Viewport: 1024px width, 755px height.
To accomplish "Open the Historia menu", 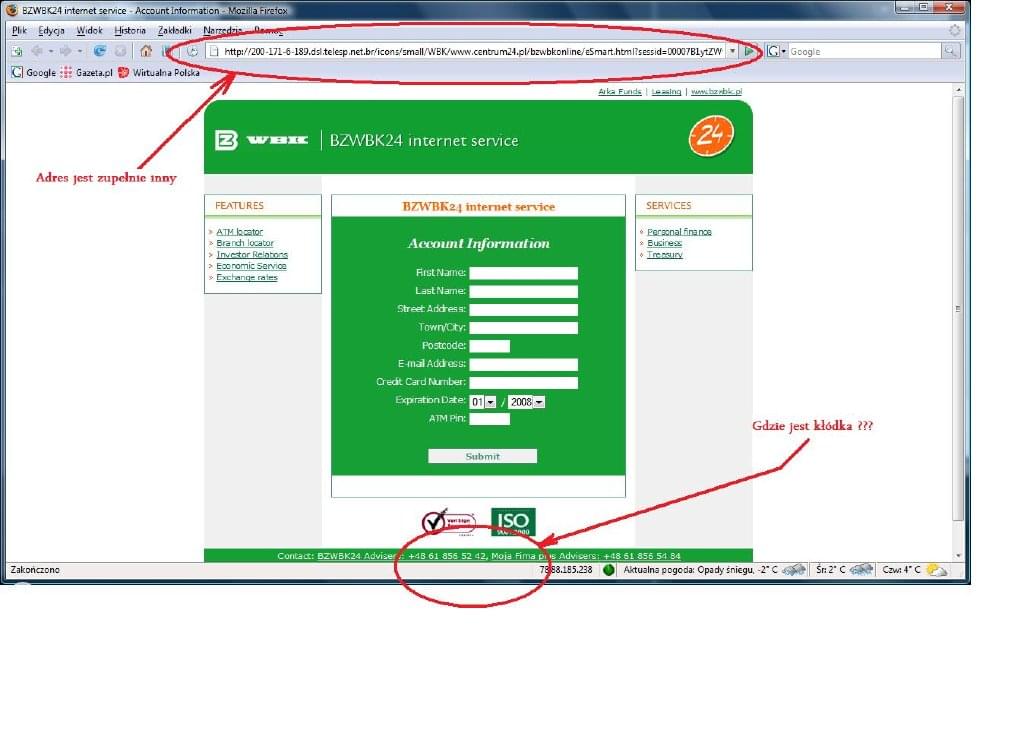I will pyautogui.click(x=130, y=30).
